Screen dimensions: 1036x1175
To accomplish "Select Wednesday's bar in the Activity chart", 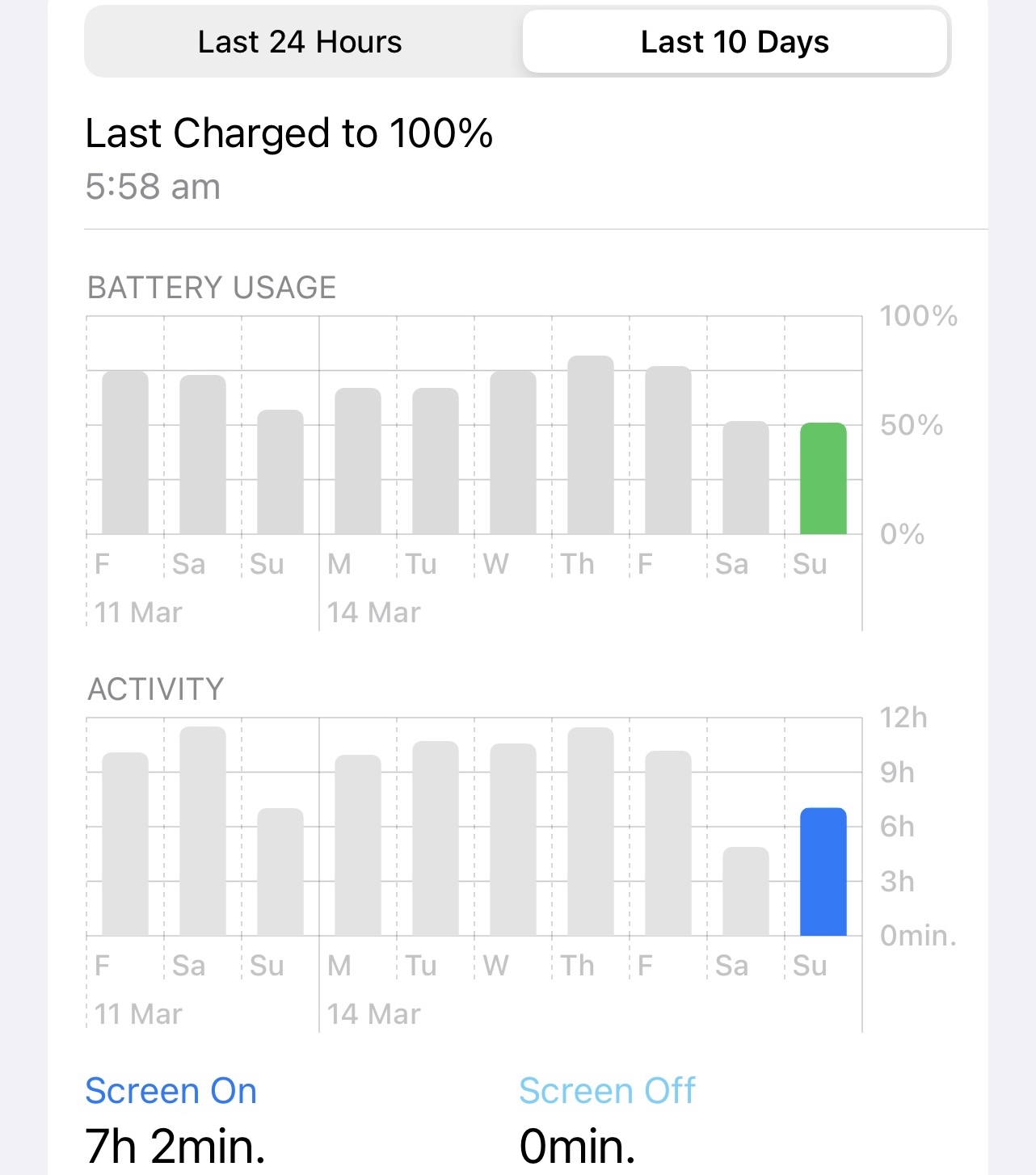I will click(513, 840).
